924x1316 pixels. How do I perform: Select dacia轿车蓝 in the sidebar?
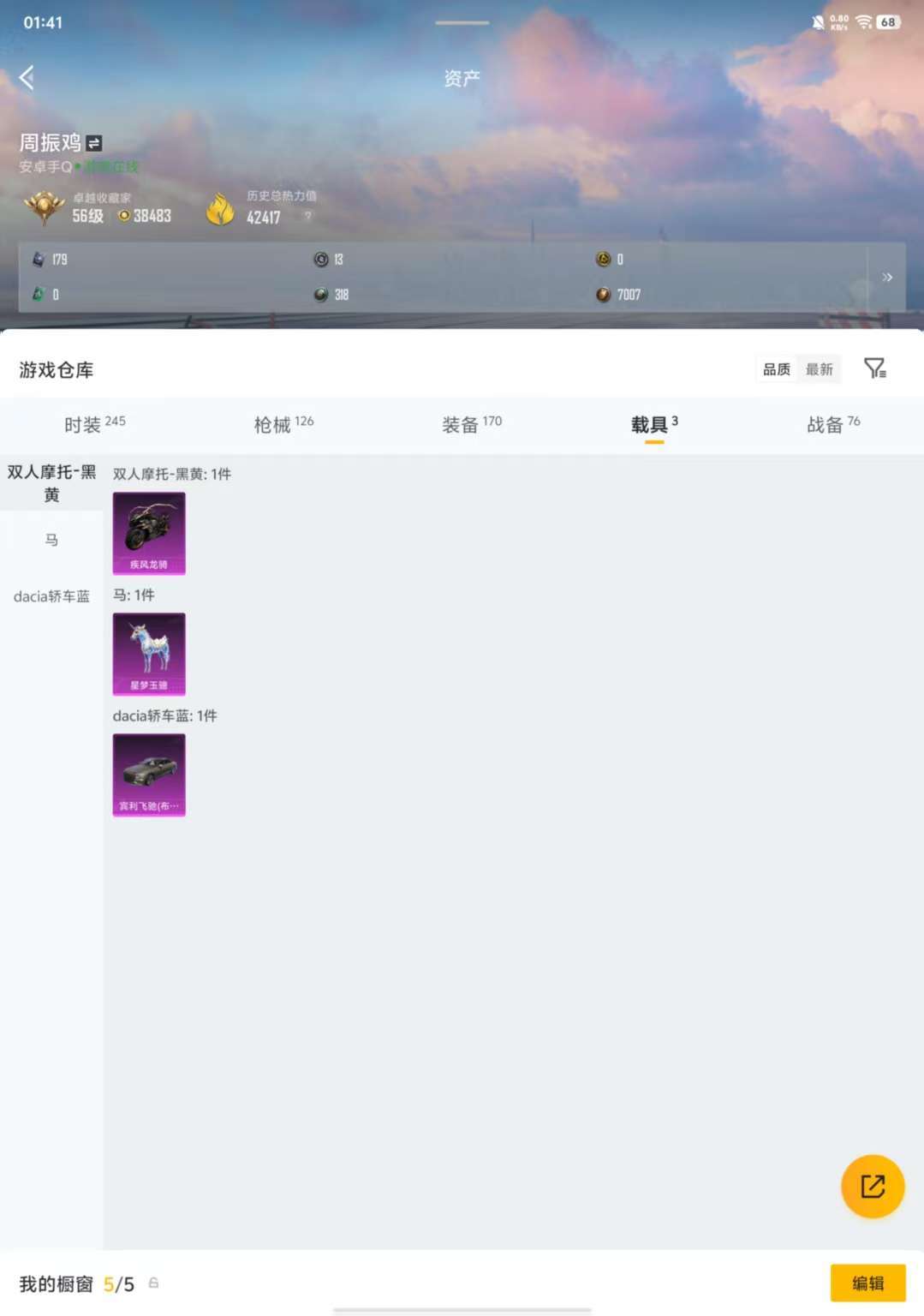click(x=51, y=596)
